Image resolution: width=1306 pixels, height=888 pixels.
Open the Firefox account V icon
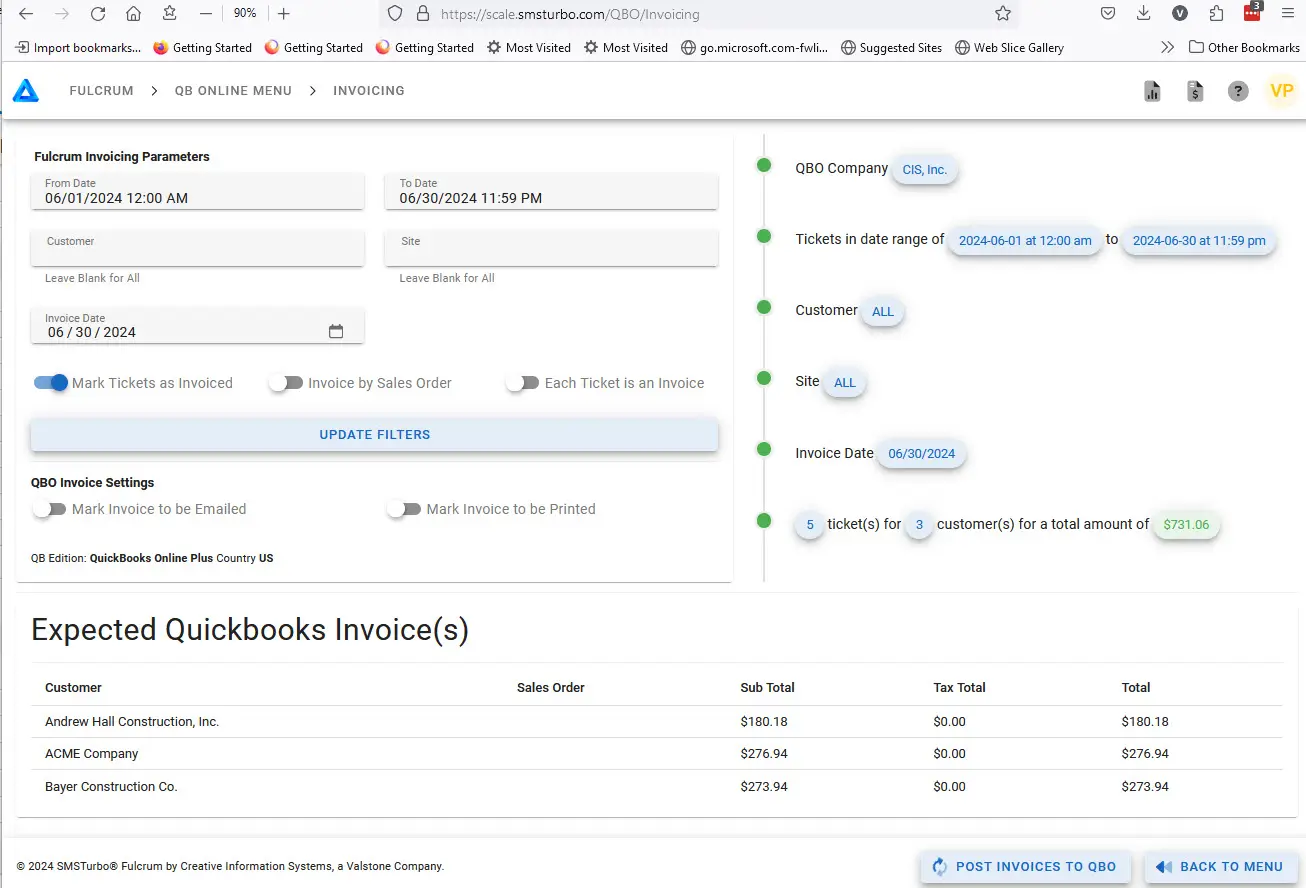click(1180, 14)
